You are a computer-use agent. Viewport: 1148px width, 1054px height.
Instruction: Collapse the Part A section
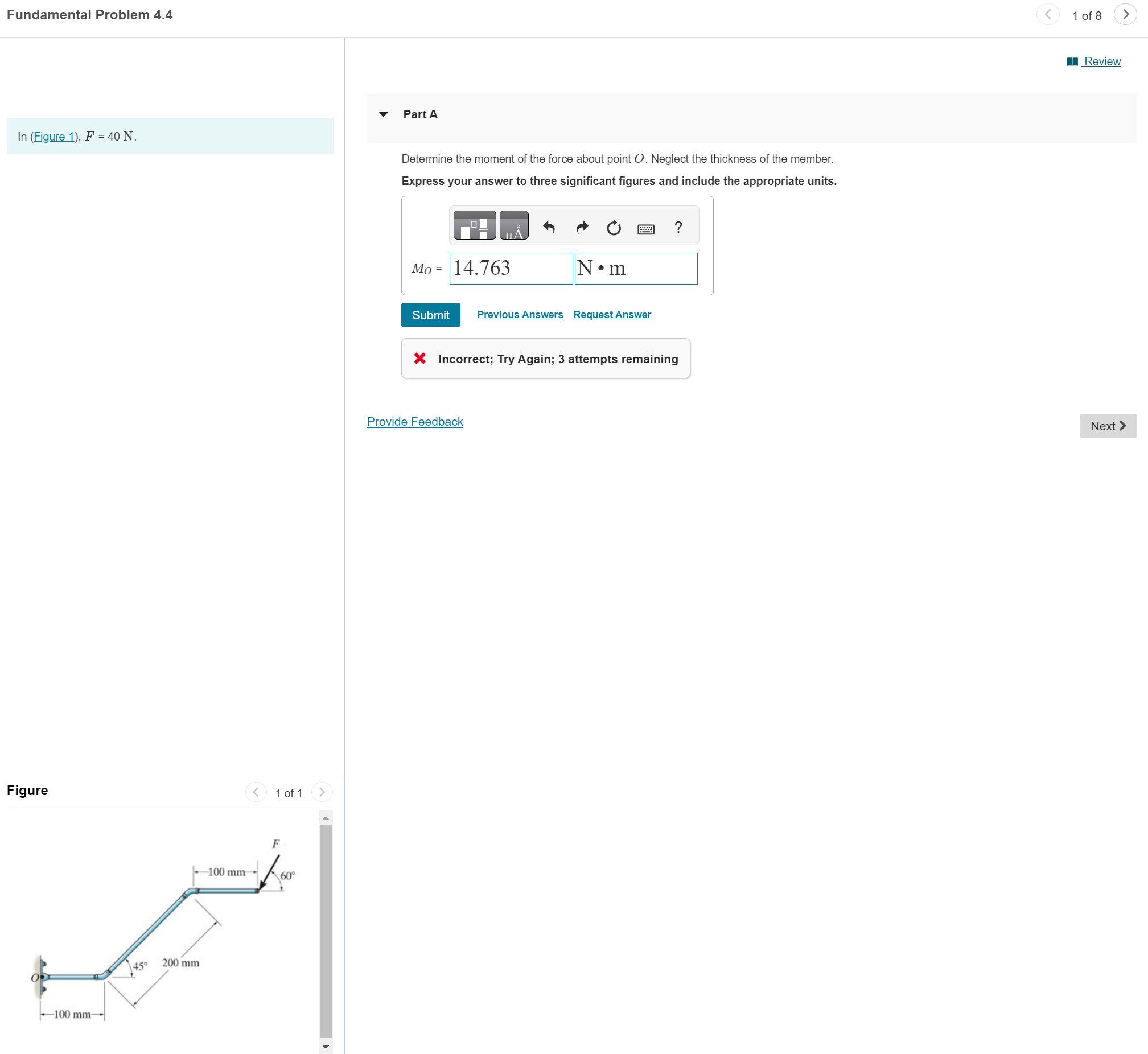(x=383, y=114)
